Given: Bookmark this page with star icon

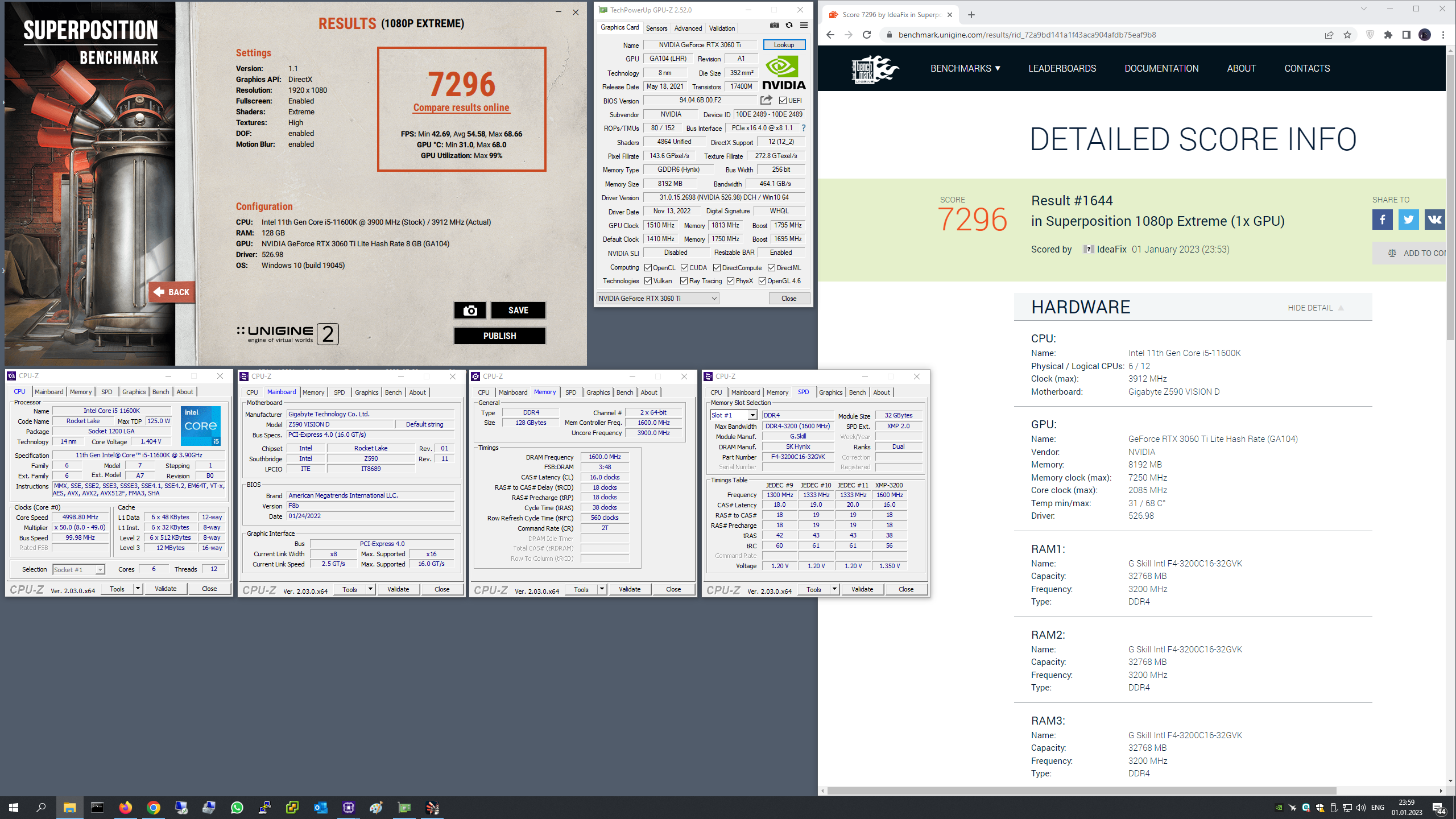Looking at the screenshot, I should (1347, 35).
